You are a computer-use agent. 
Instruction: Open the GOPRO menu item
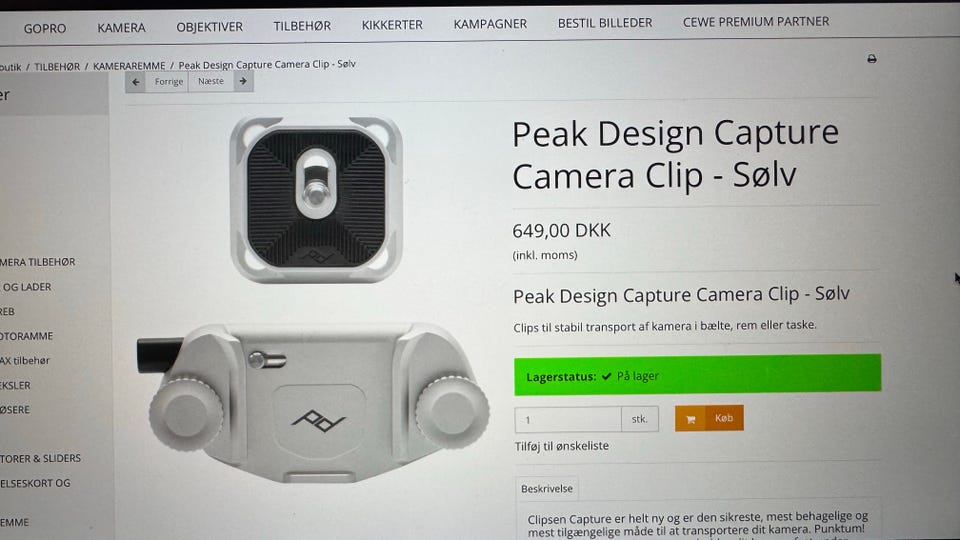[45, 28]
